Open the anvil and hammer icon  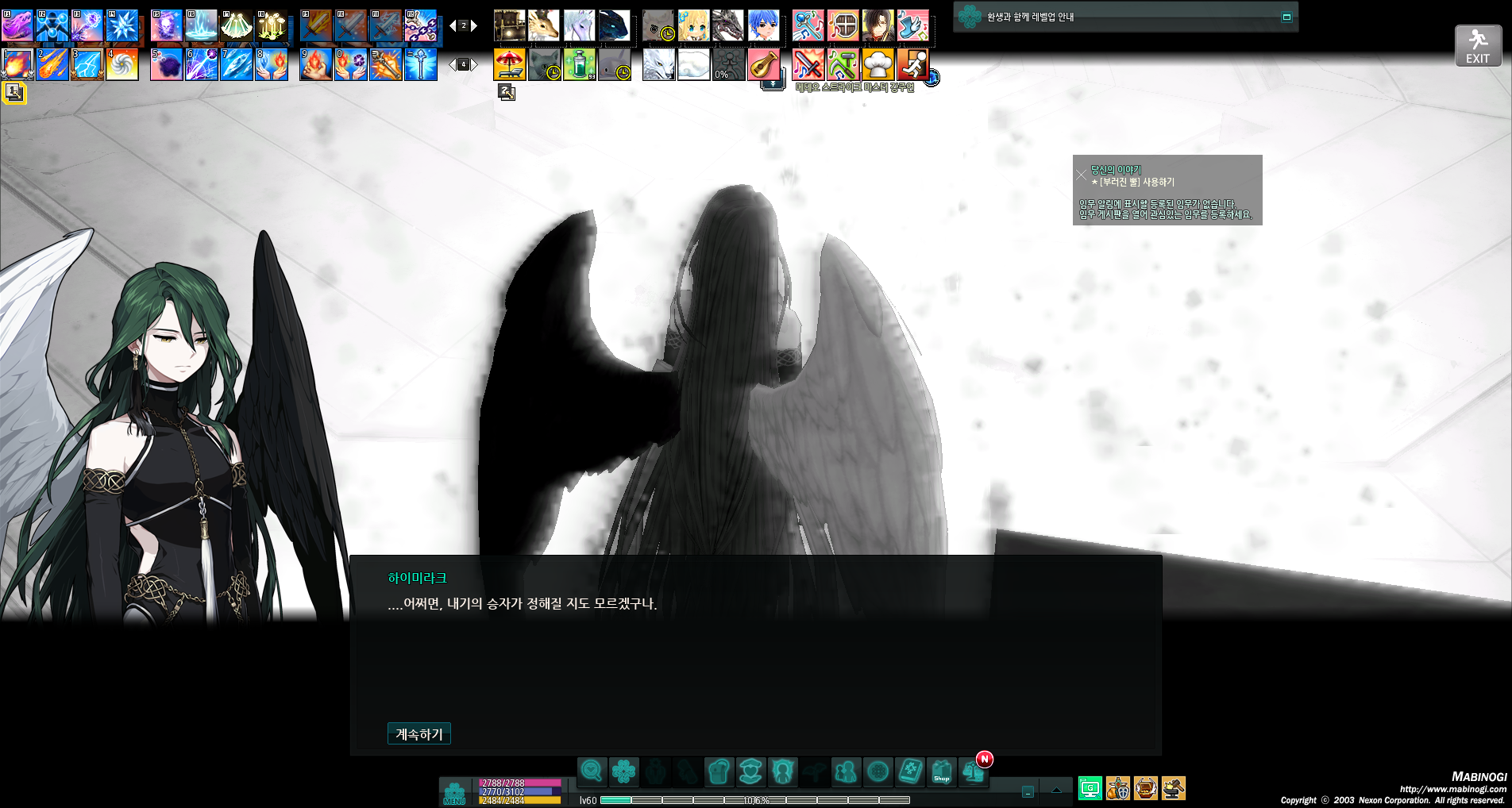pos(1174,788)
